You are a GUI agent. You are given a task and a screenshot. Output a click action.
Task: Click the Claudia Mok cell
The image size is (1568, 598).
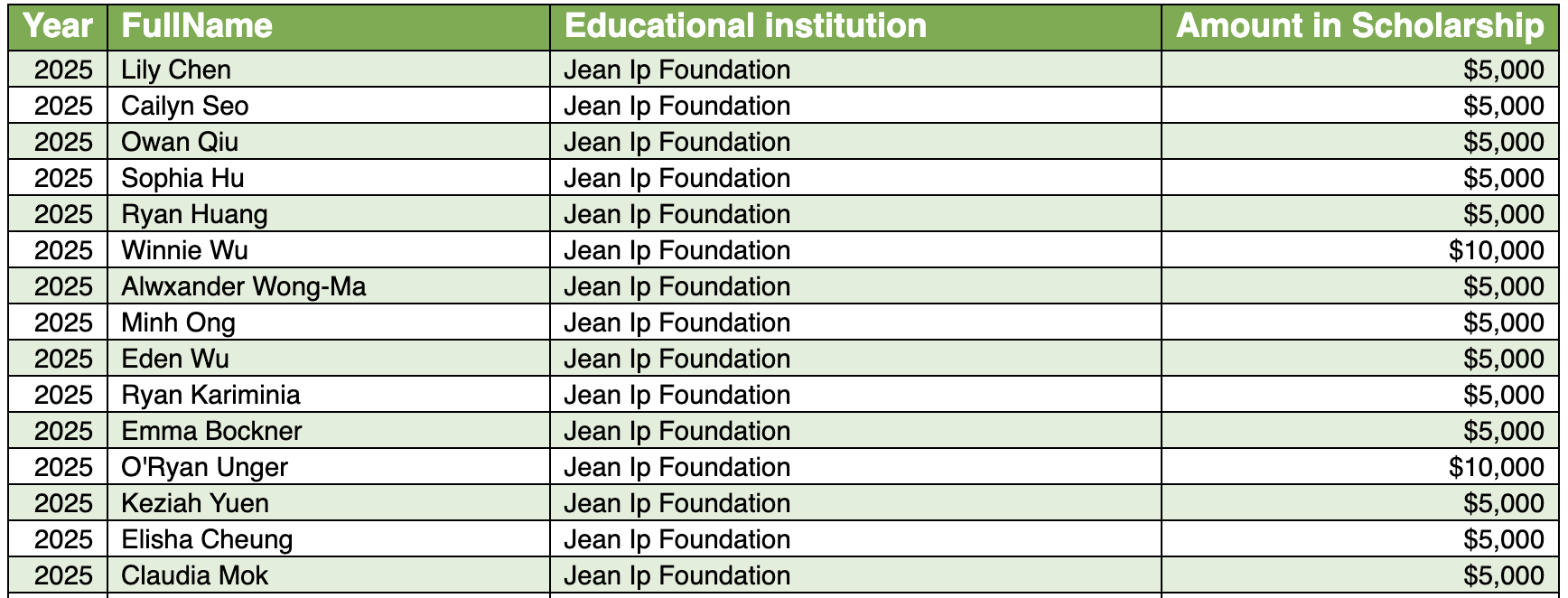[x=194, y=575]
